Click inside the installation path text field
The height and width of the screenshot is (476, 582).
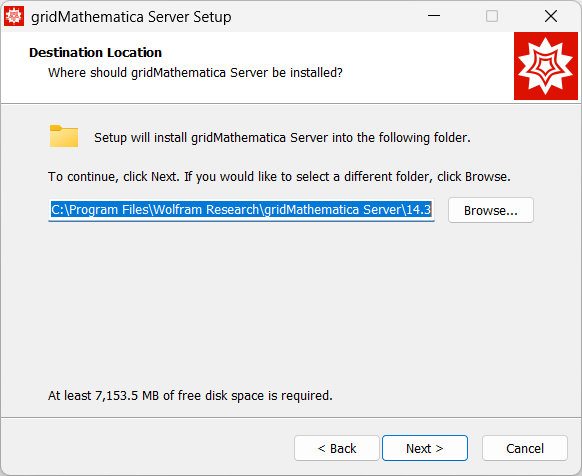(241, 210)
